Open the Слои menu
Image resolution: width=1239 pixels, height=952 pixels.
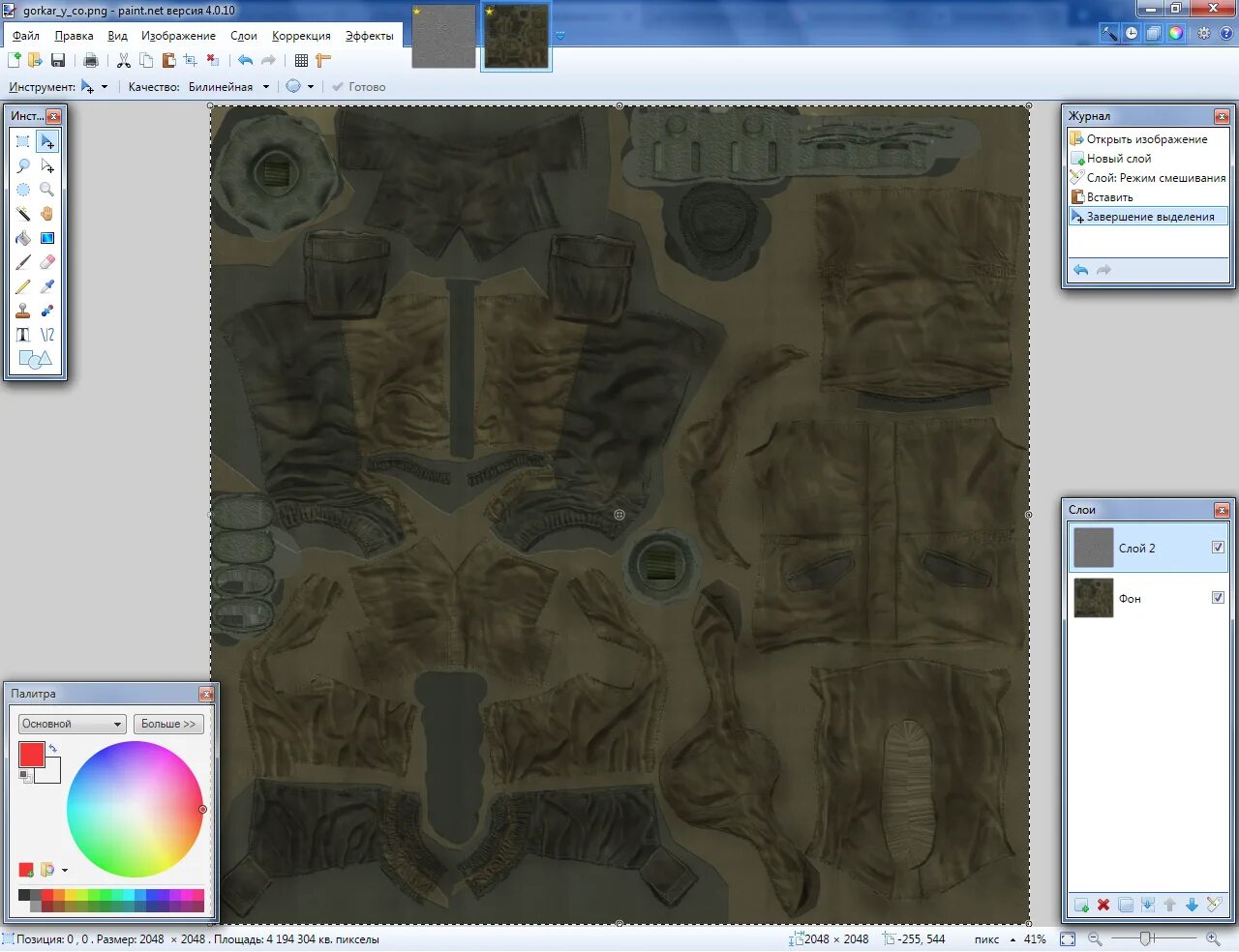(244, 36)
